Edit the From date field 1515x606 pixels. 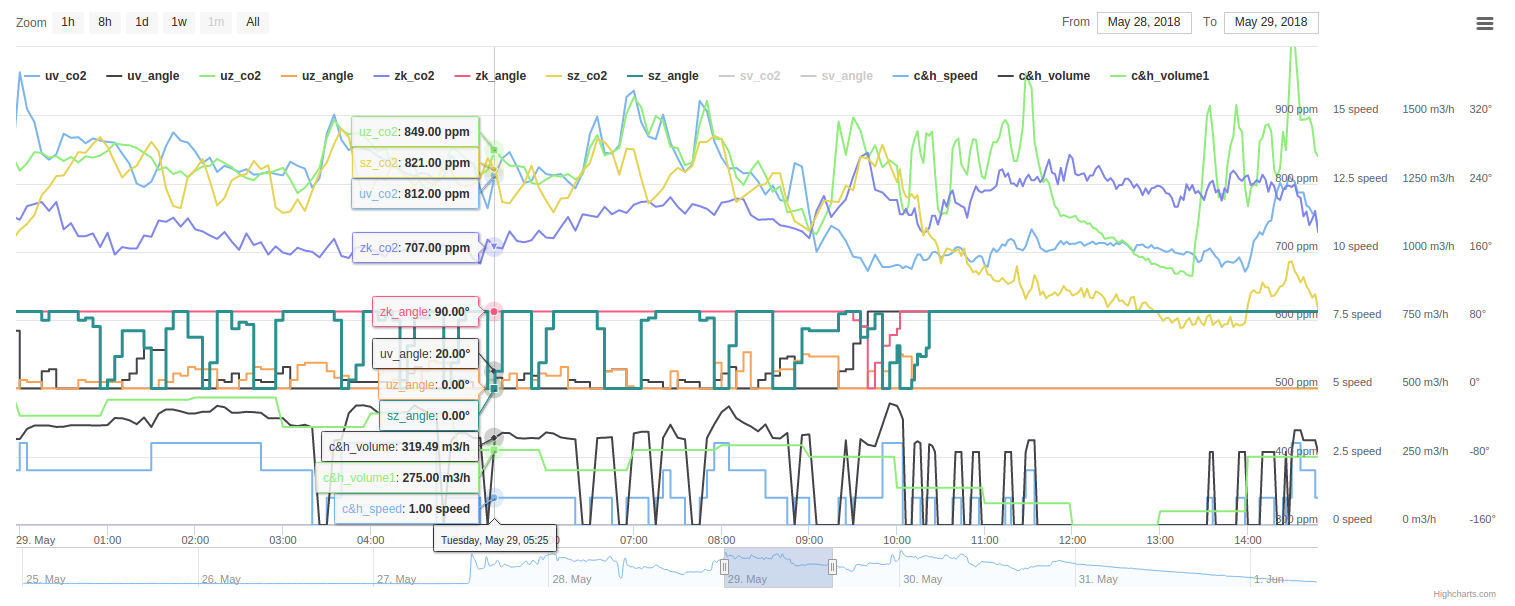coord(1144,22)
